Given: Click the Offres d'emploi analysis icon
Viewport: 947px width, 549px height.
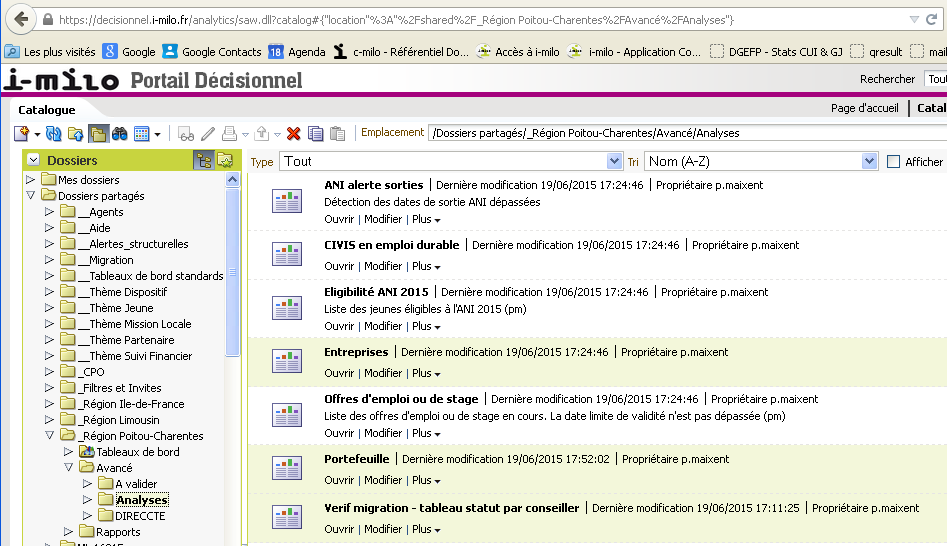Looking at the screenshot, I should point(287,415).
